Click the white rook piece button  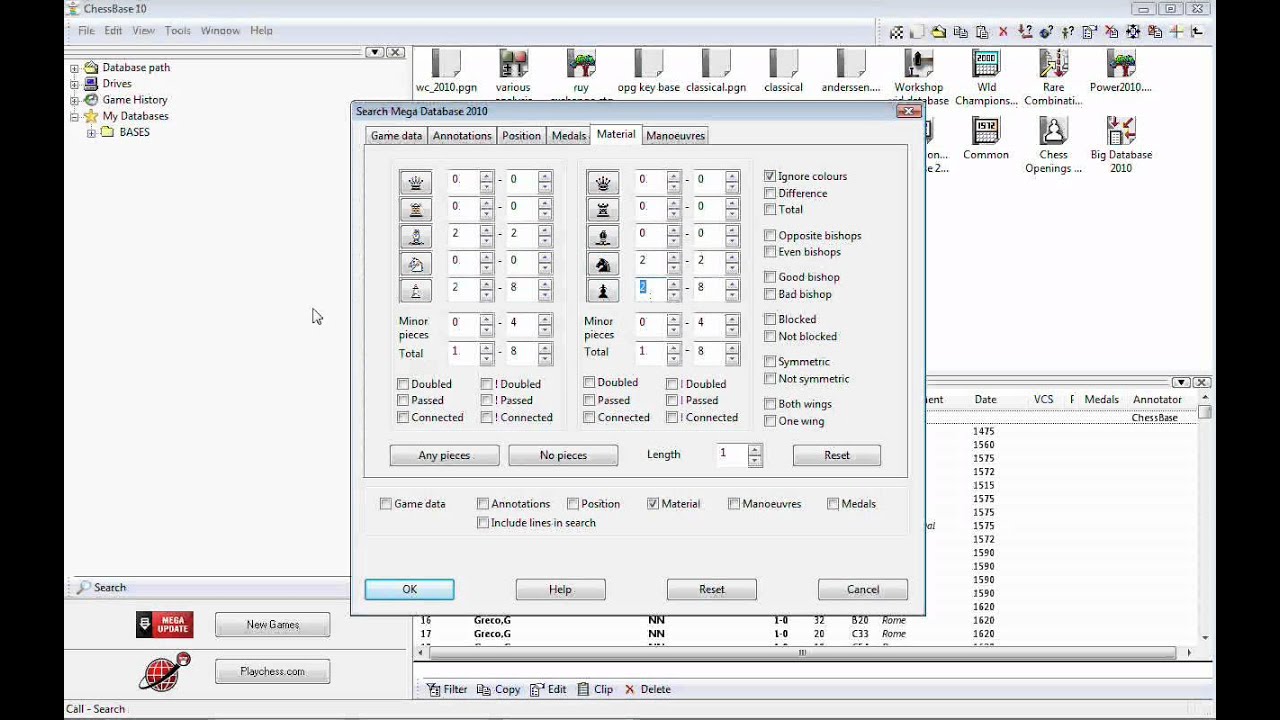point(416,209)
